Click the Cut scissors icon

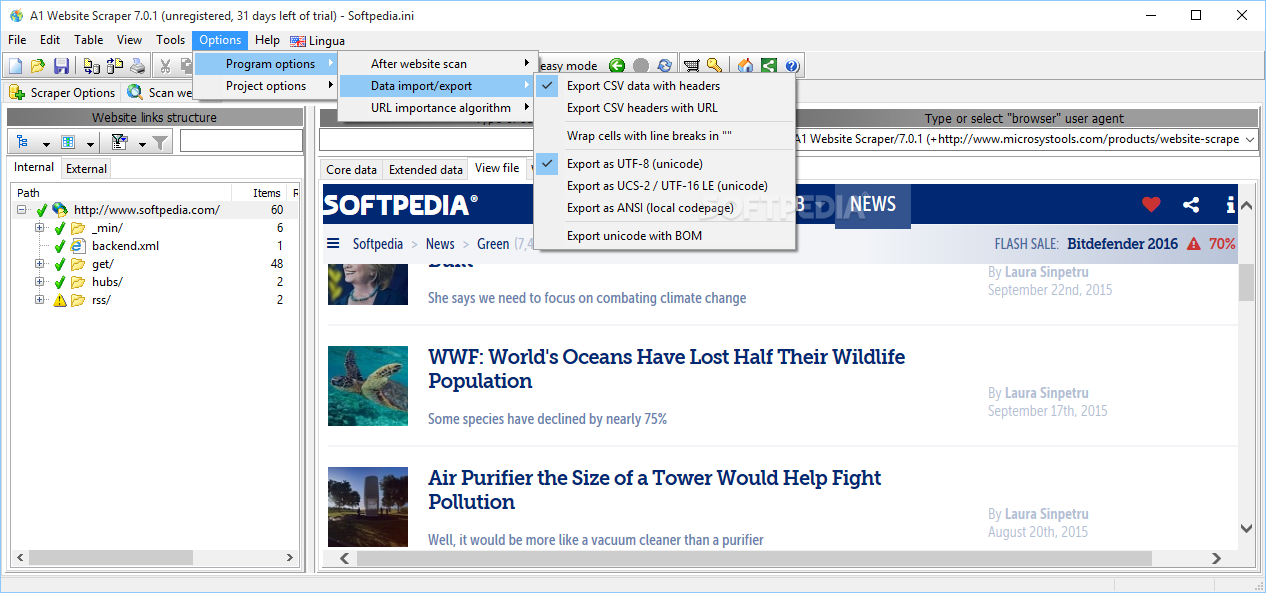pos(165,66)
